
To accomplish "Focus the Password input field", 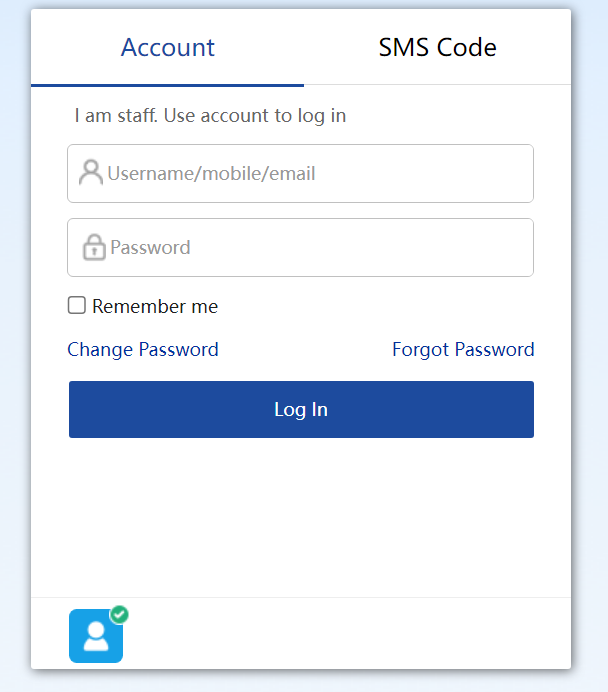I will click(x=300, y=247).
